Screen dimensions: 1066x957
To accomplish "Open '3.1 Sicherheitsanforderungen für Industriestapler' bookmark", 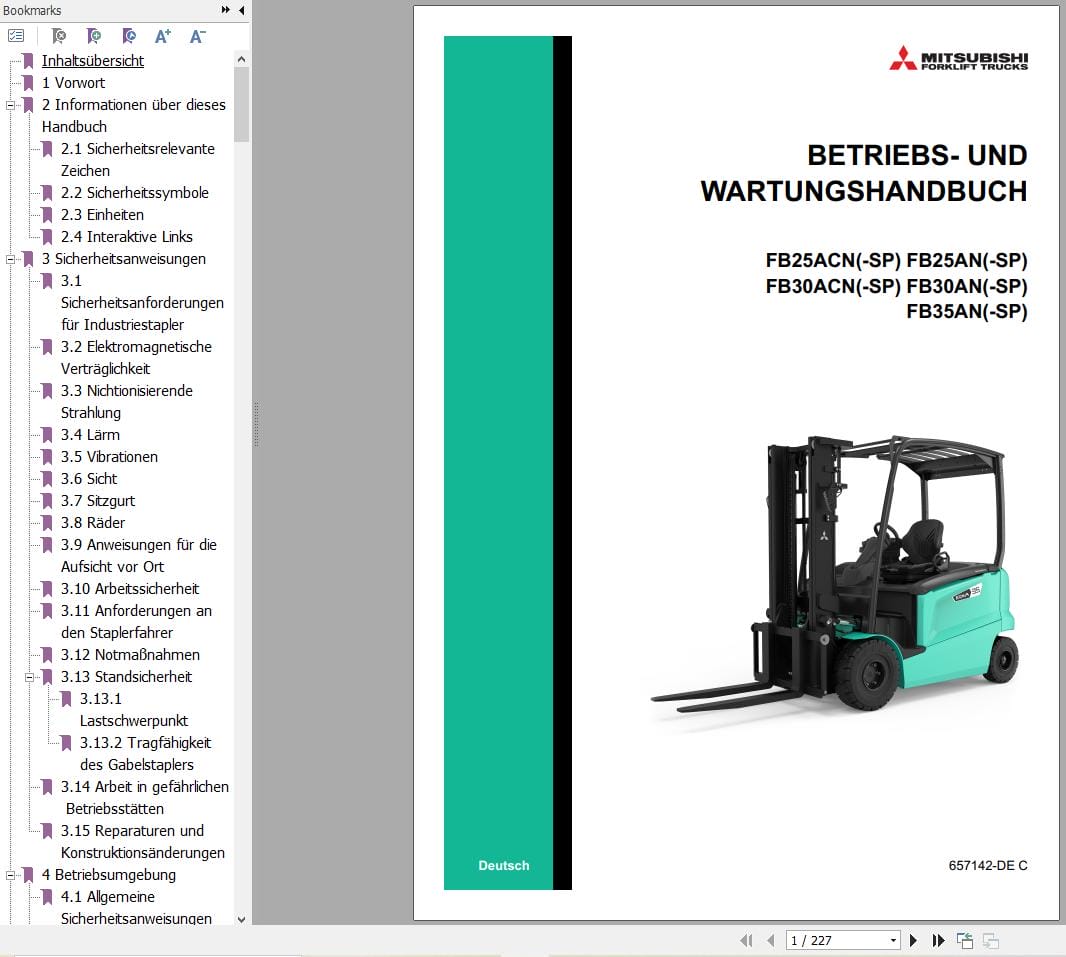I will (x=142, y=302).
